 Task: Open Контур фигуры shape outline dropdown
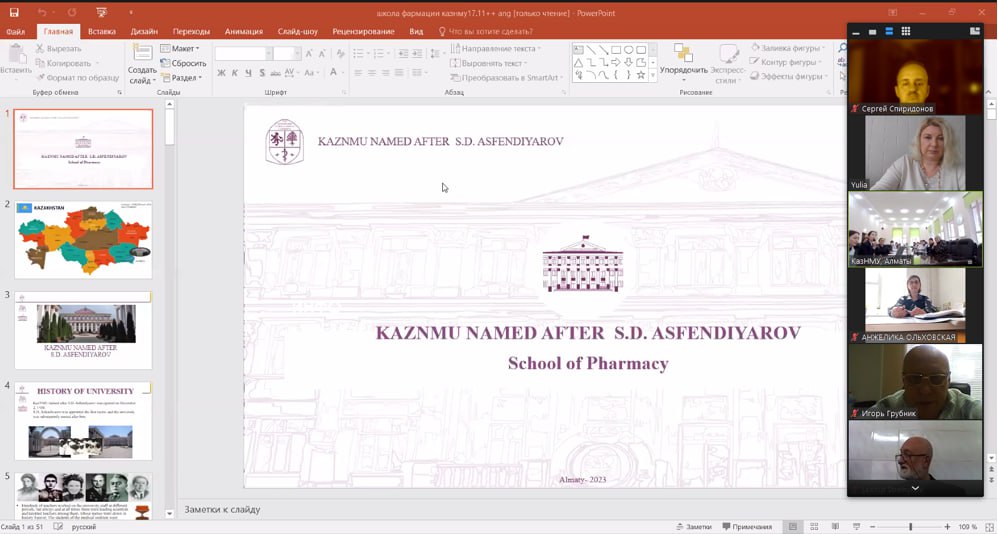(x=785, y=62)
